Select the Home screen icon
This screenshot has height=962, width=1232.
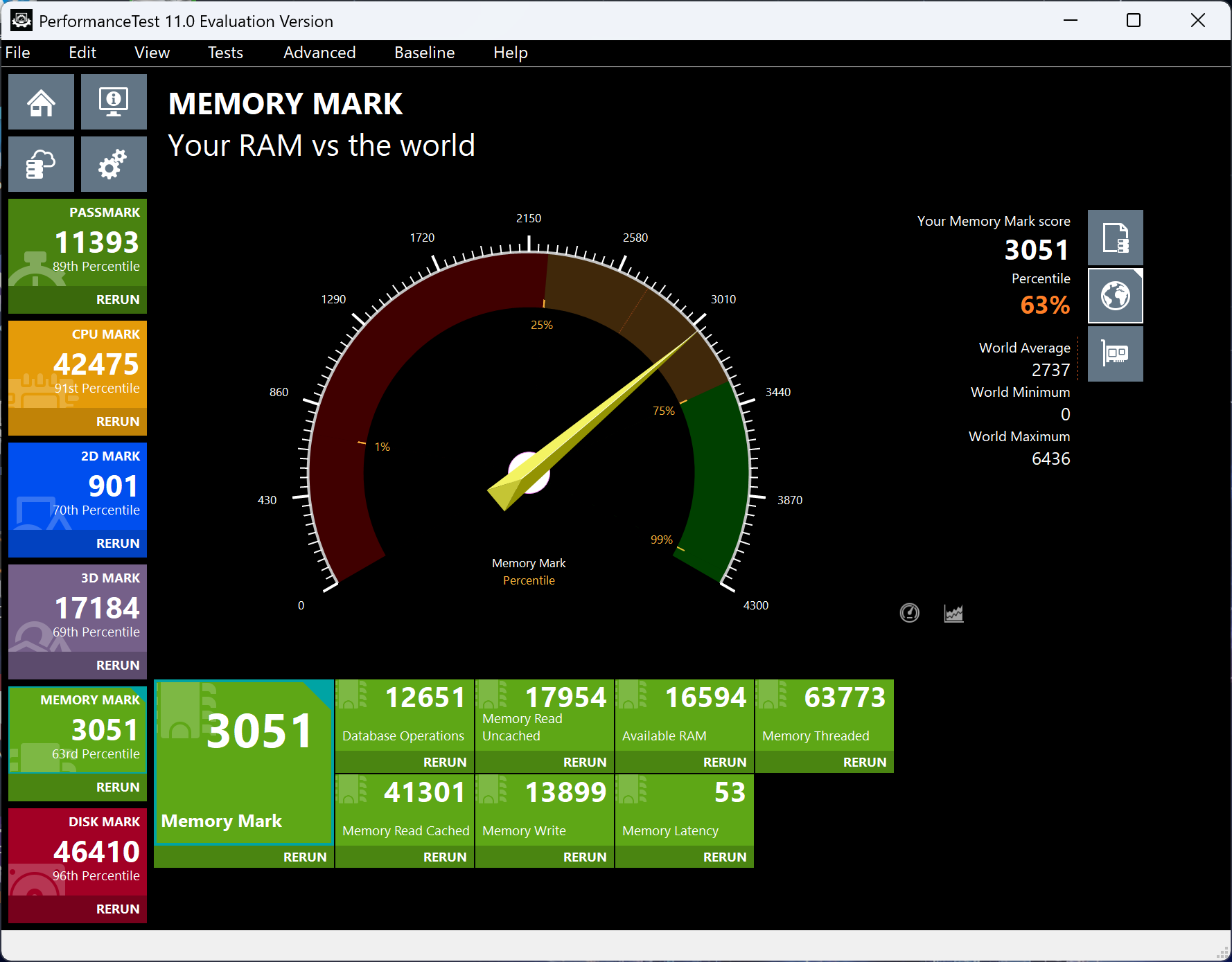pos(41,102)
